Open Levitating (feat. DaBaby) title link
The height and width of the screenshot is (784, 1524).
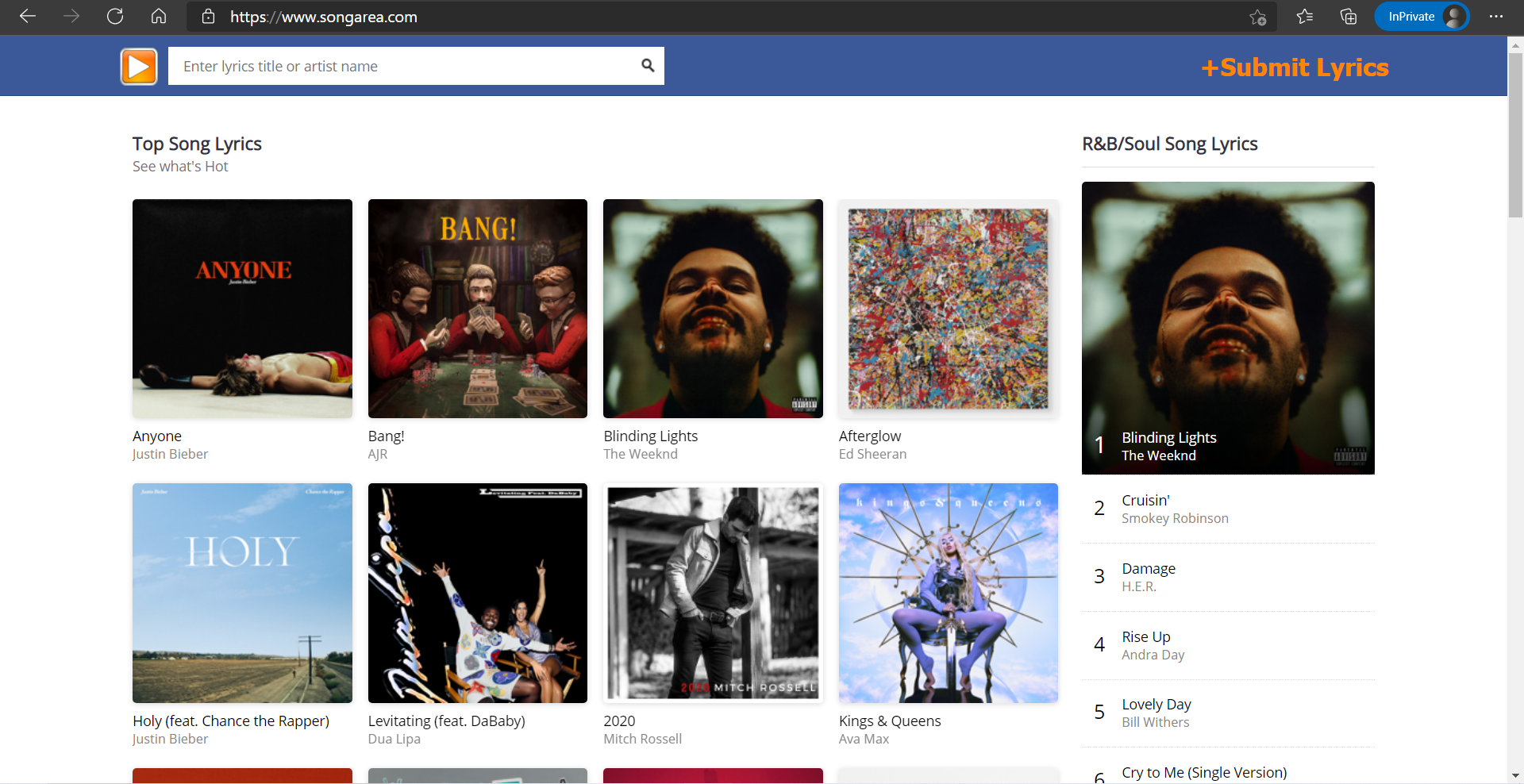(447, 721)
